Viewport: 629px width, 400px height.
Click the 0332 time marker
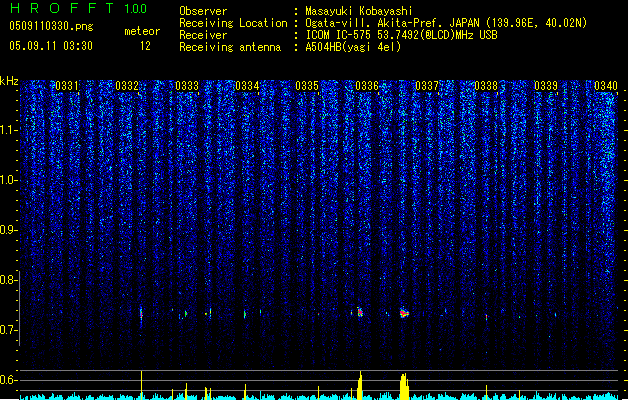[127, 86]
